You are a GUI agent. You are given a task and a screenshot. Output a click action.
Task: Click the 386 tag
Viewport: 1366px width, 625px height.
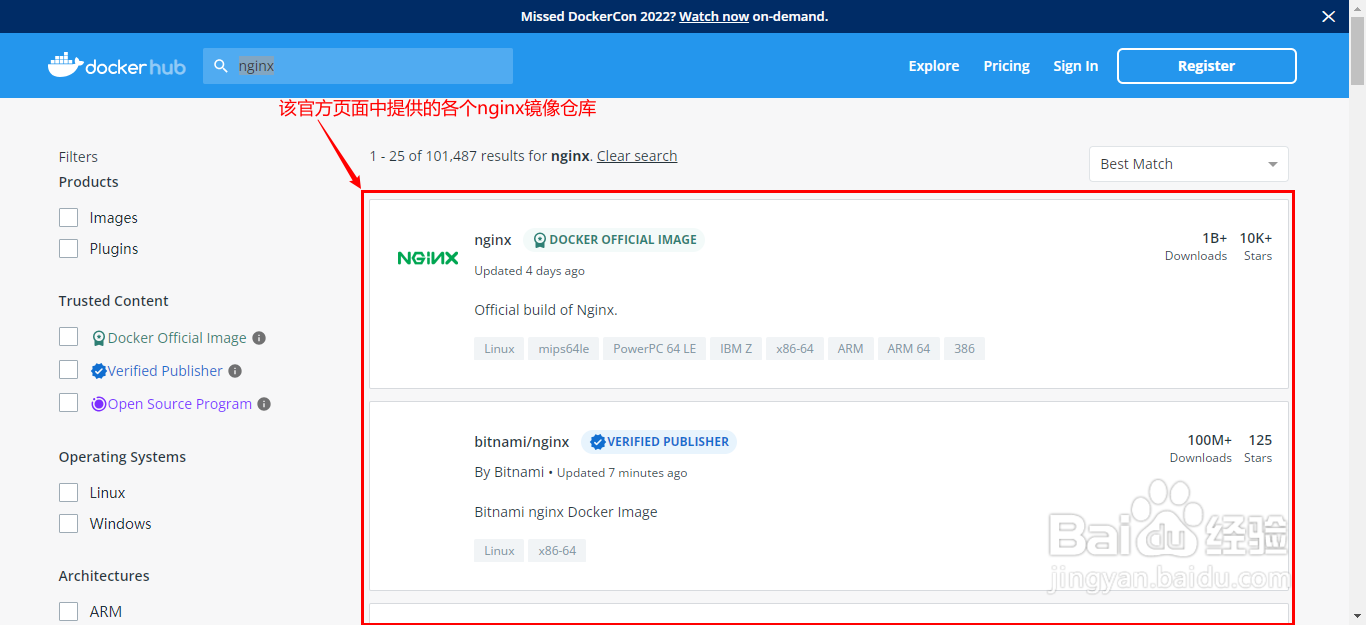point(964,349)
